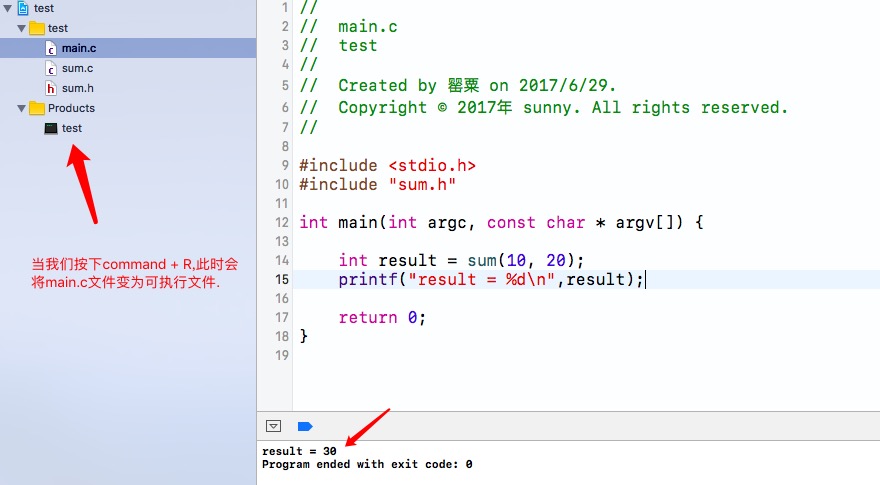The width and height of the screenshot is (880, 485).
Task: Click the main.c file icon
Action: tap(51, 48)
